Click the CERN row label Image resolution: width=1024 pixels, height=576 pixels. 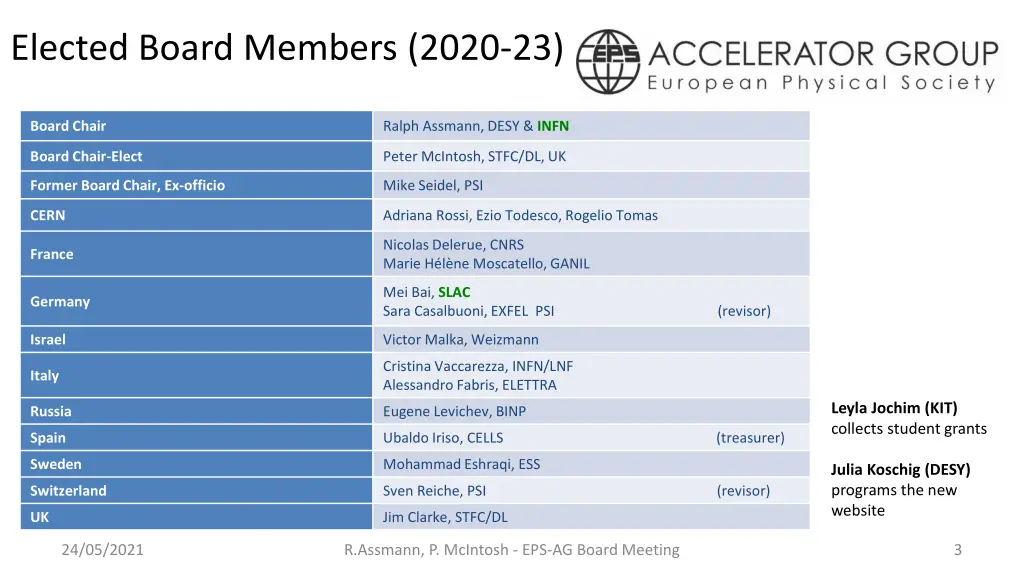pos(48,215)
